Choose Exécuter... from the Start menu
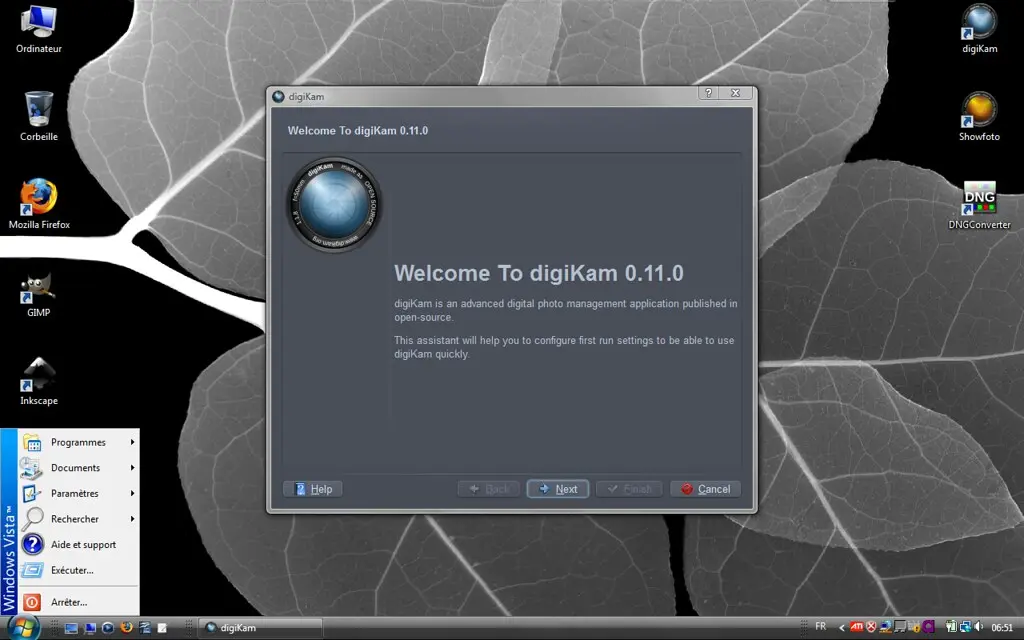The width and height of the screenshot is (1024, 640). [x=72, y=570]
